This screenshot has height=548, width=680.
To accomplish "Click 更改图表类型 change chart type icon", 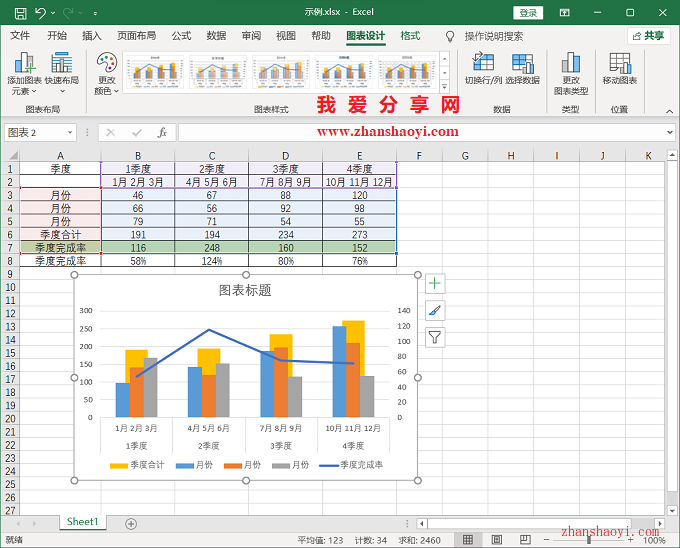I will [571, 73].
